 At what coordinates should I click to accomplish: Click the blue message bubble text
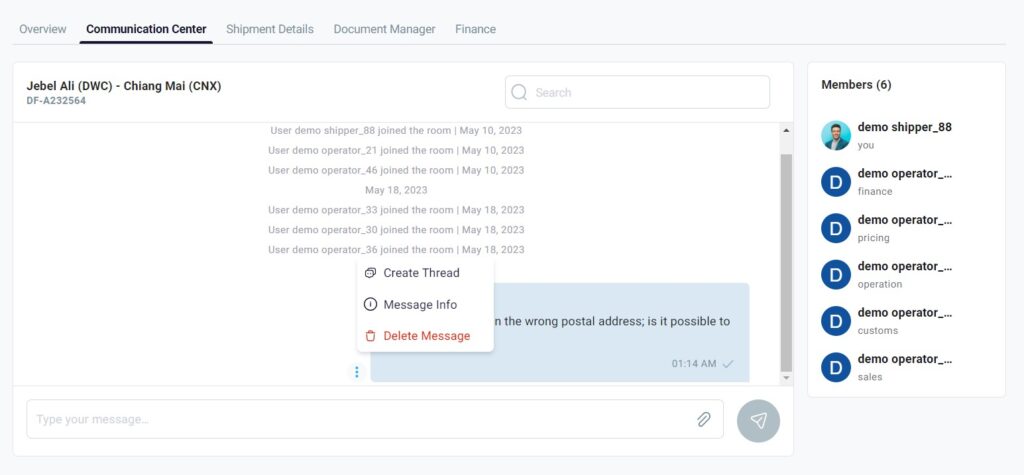click(x=611, y=321)
